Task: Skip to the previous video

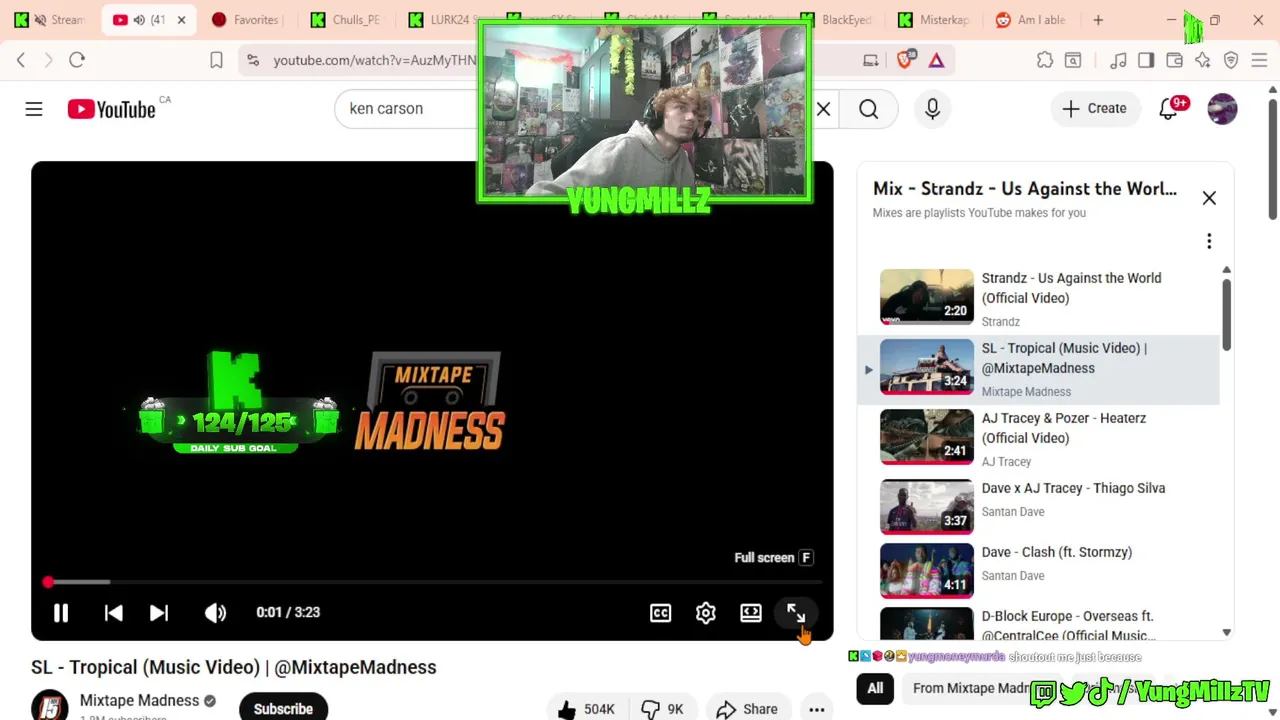Action: (x=114, y=613)
